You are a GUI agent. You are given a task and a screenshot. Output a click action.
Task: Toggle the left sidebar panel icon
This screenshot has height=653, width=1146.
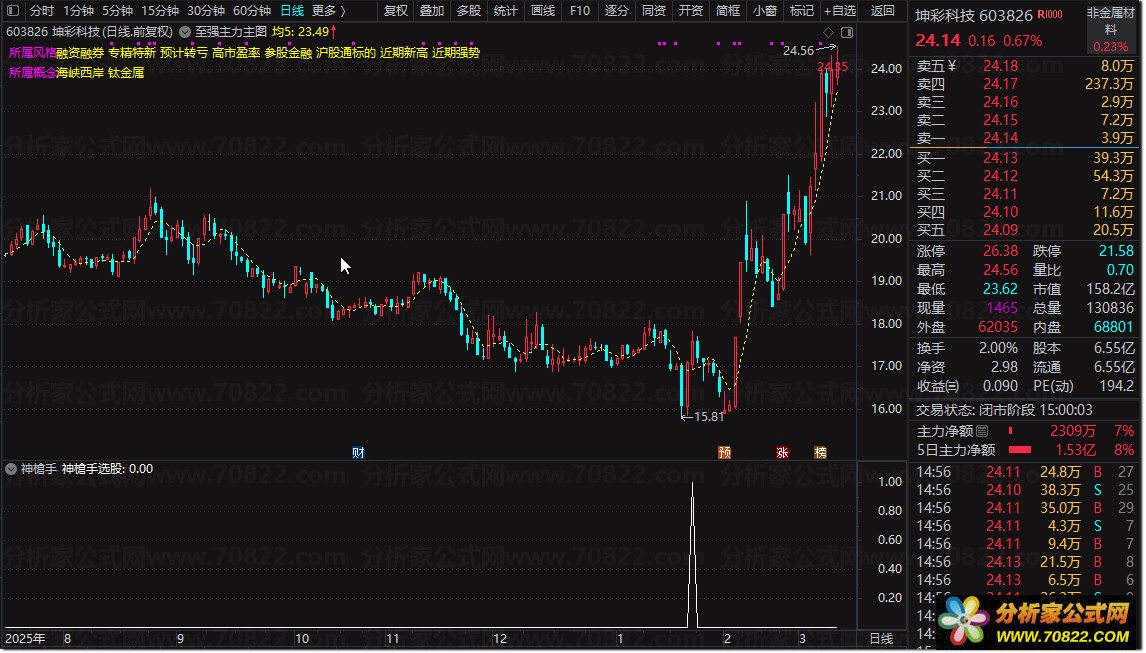click(x=12, y=10)
